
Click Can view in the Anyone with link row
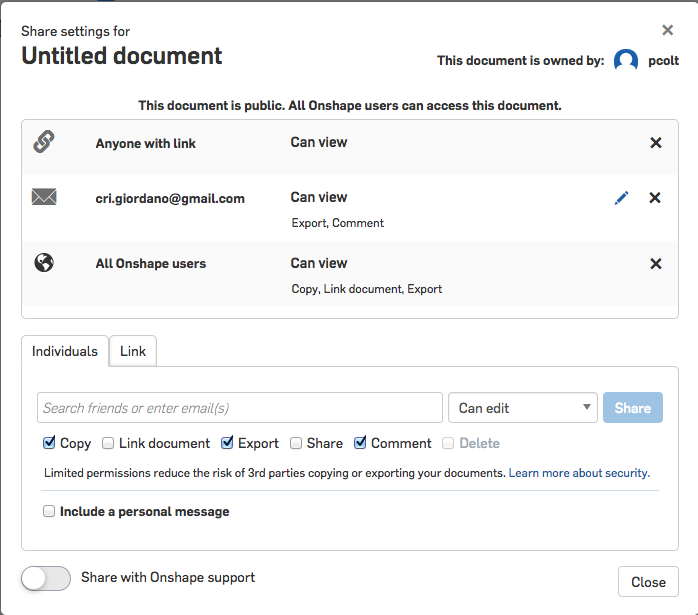319,142
